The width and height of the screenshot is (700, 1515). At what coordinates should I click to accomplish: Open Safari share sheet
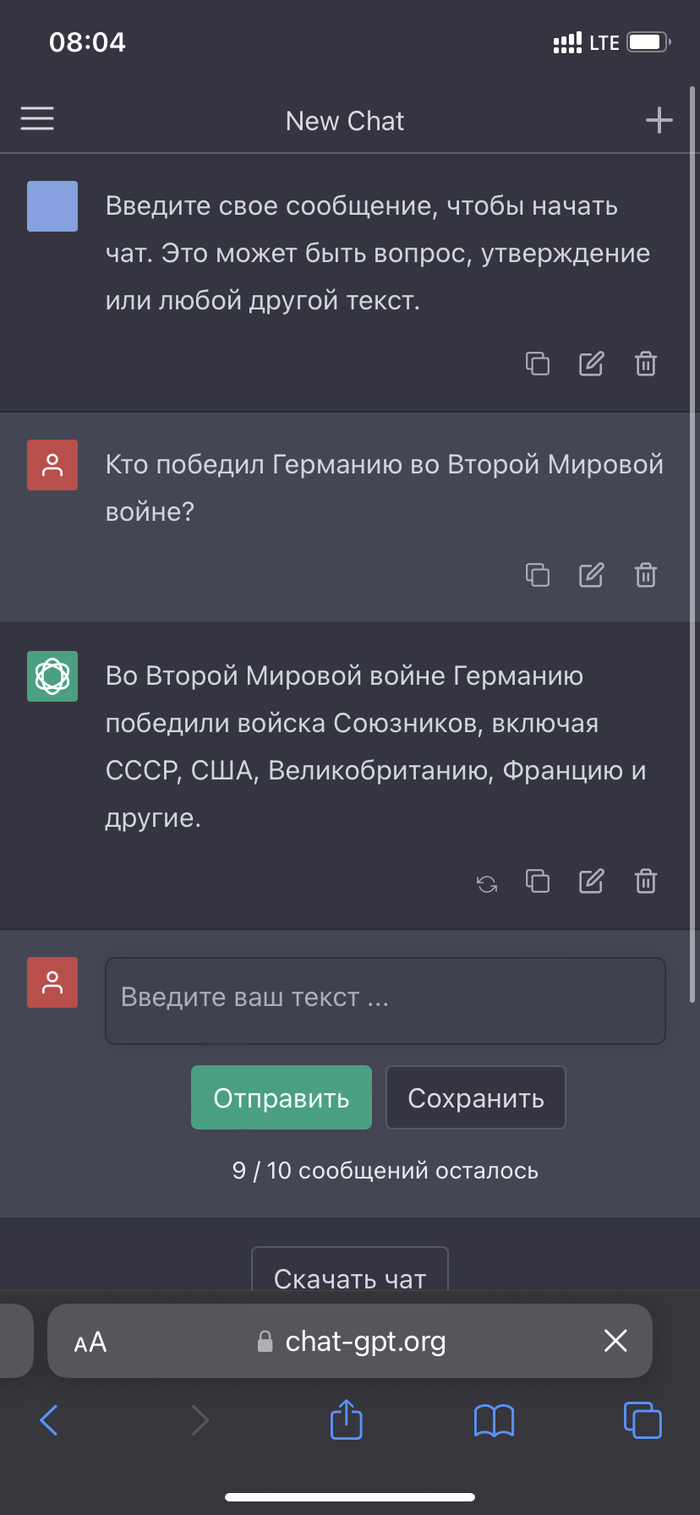346,1420
